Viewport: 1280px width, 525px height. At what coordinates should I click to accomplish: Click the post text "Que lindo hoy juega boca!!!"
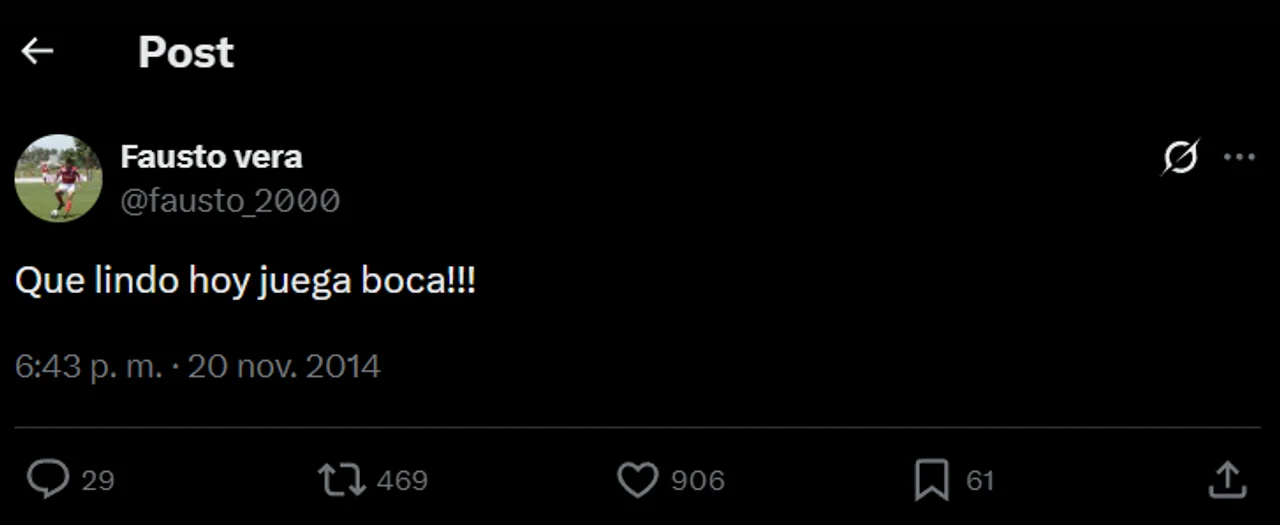245,282
